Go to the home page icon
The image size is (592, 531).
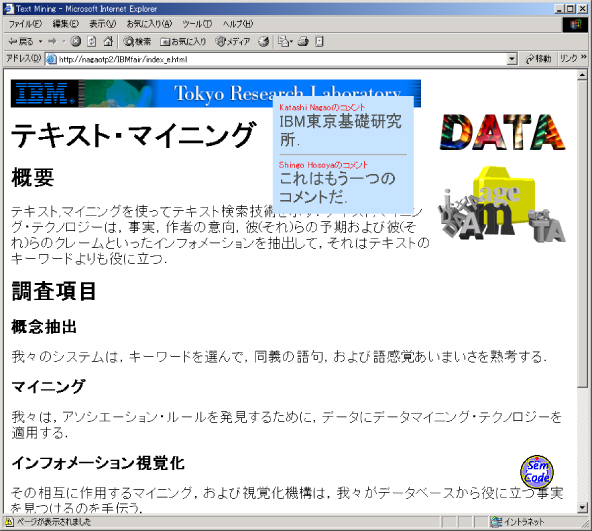coord(108,42)
